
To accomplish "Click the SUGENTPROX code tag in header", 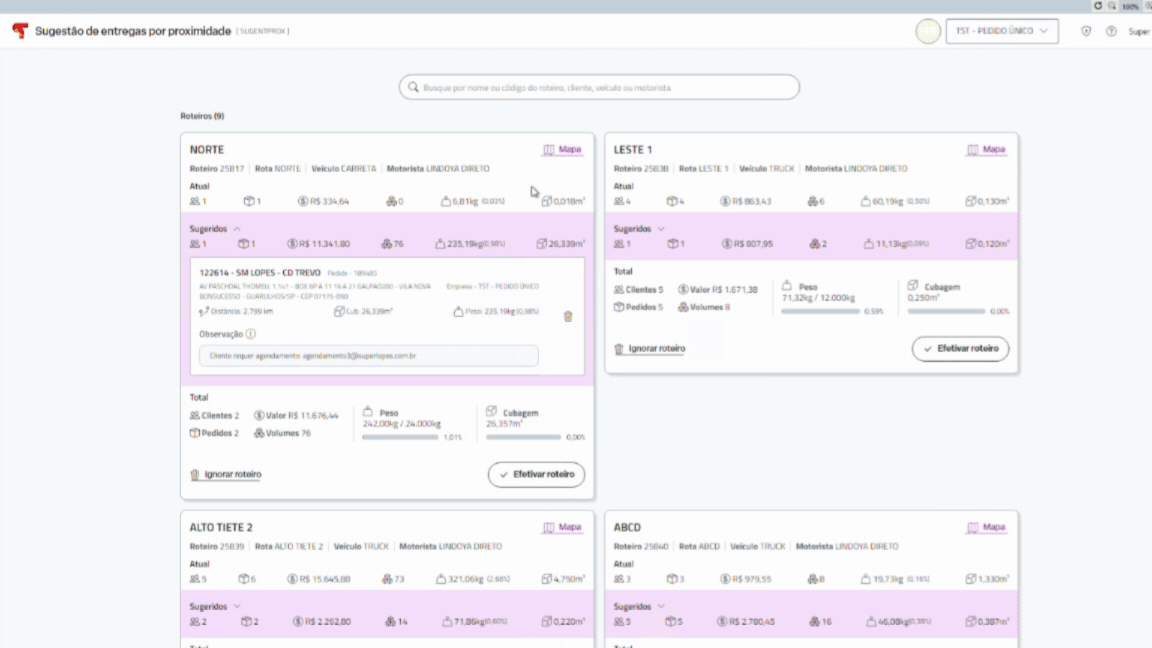I will tap(262, 31).
